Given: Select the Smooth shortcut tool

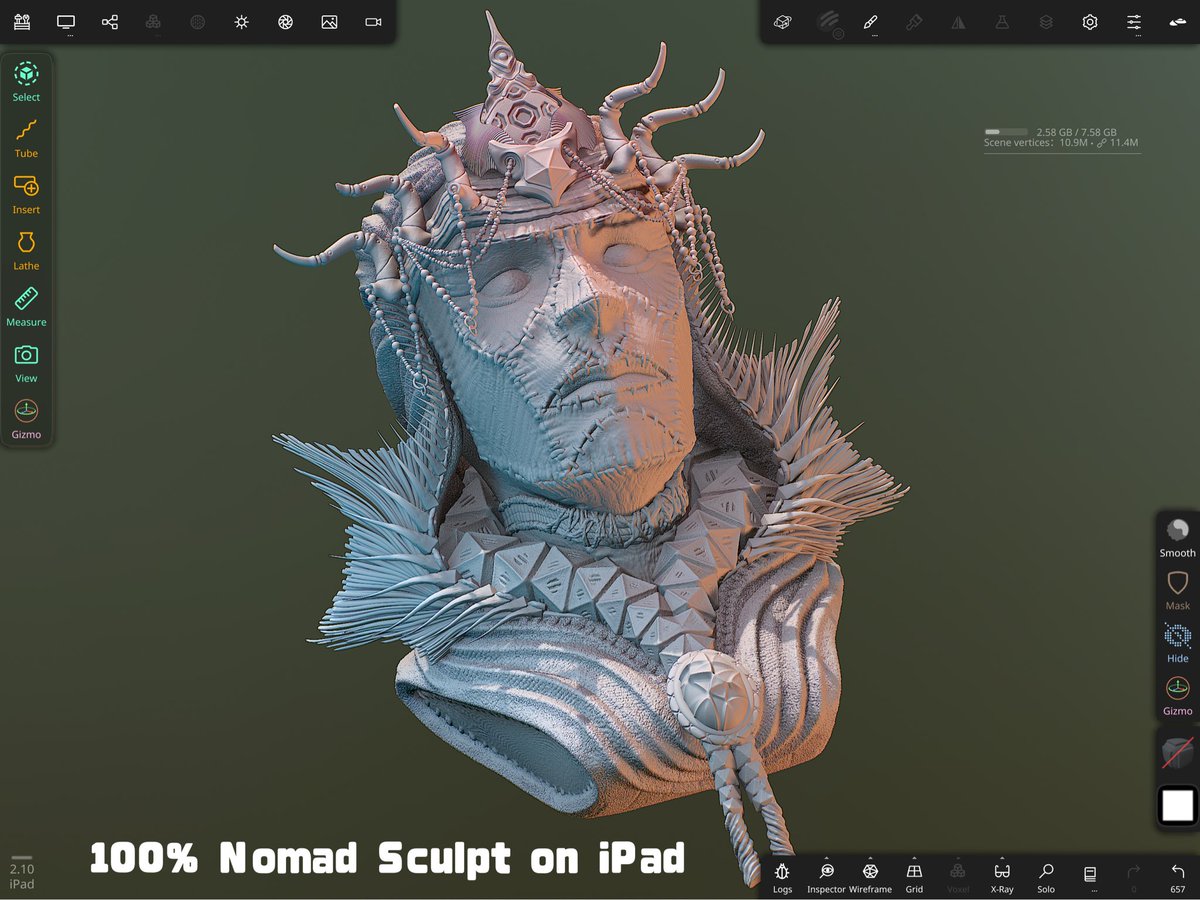Looking at the screenshot, I should [x=1177, y=537].
